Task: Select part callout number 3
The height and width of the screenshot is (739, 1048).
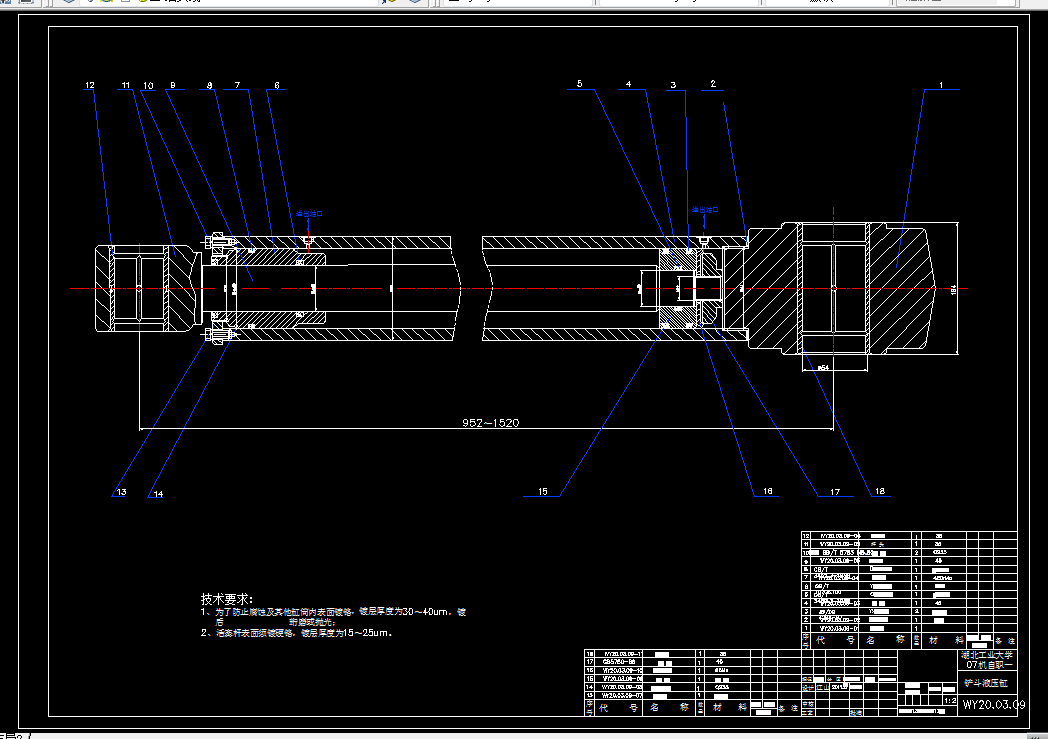Action: point(673,85)
